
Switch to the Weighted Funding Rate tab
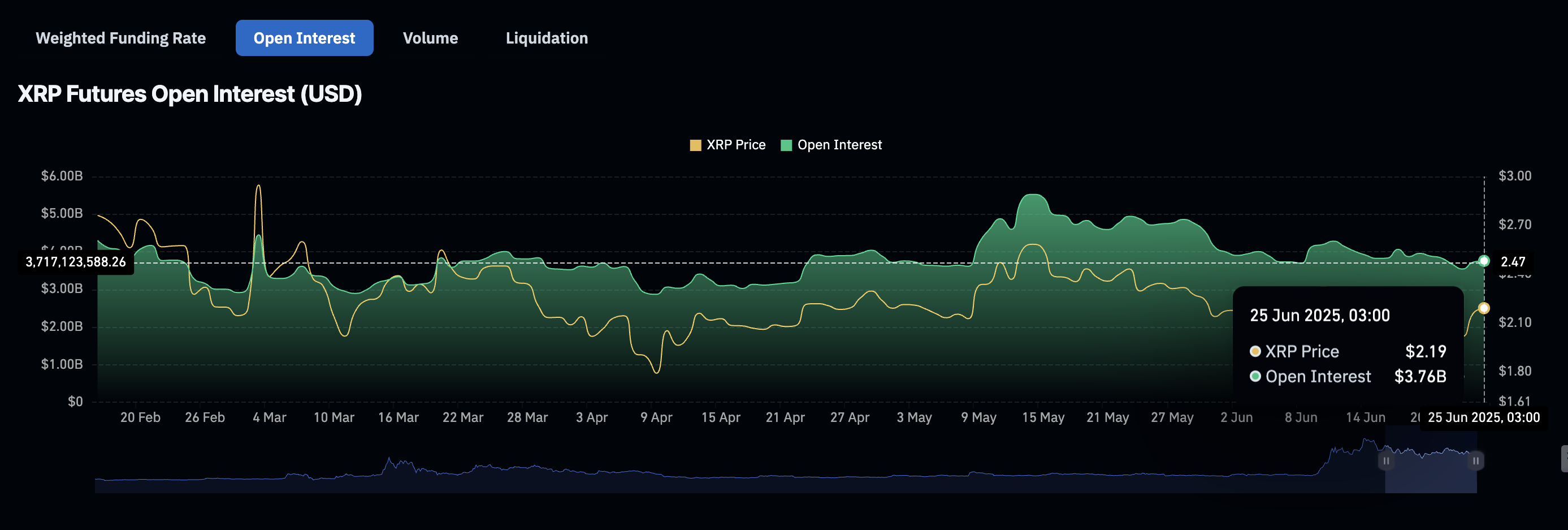pyautogui.click(x=120, y=38)
